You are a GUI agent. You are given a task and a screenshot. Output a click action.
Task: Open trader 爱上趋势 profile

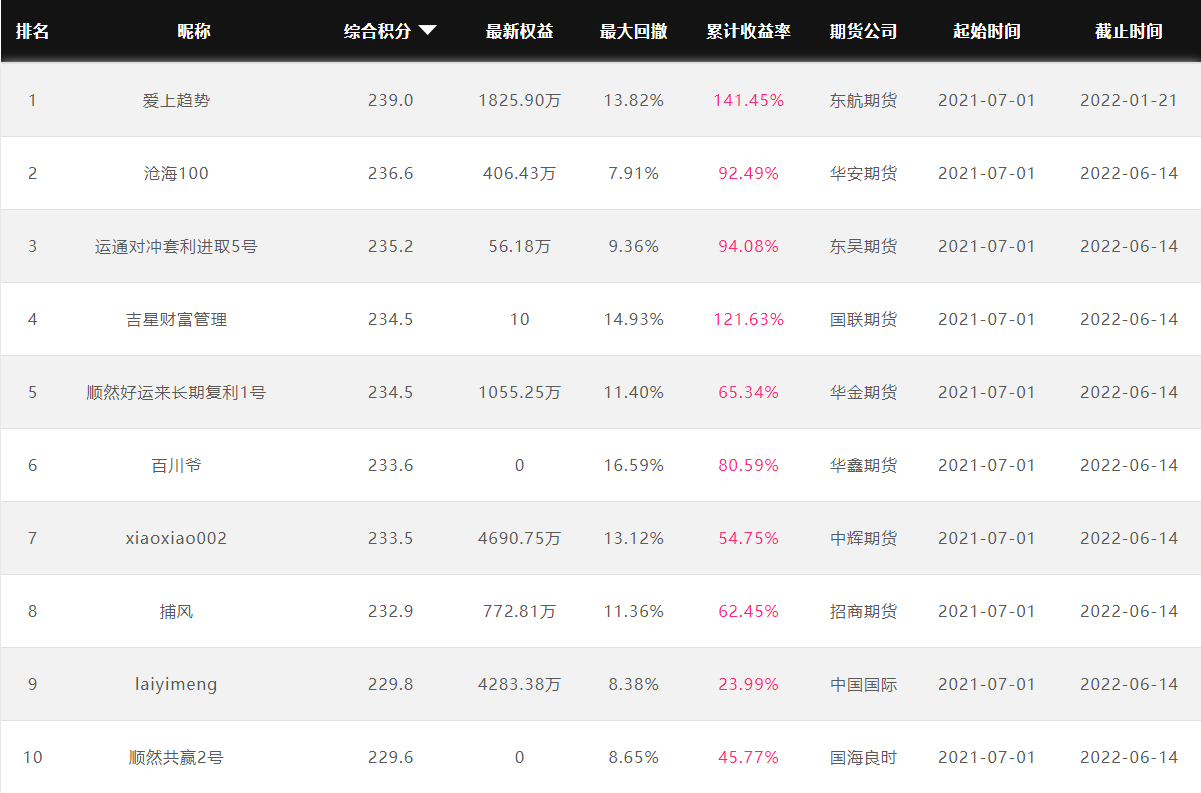coord(177,100)
